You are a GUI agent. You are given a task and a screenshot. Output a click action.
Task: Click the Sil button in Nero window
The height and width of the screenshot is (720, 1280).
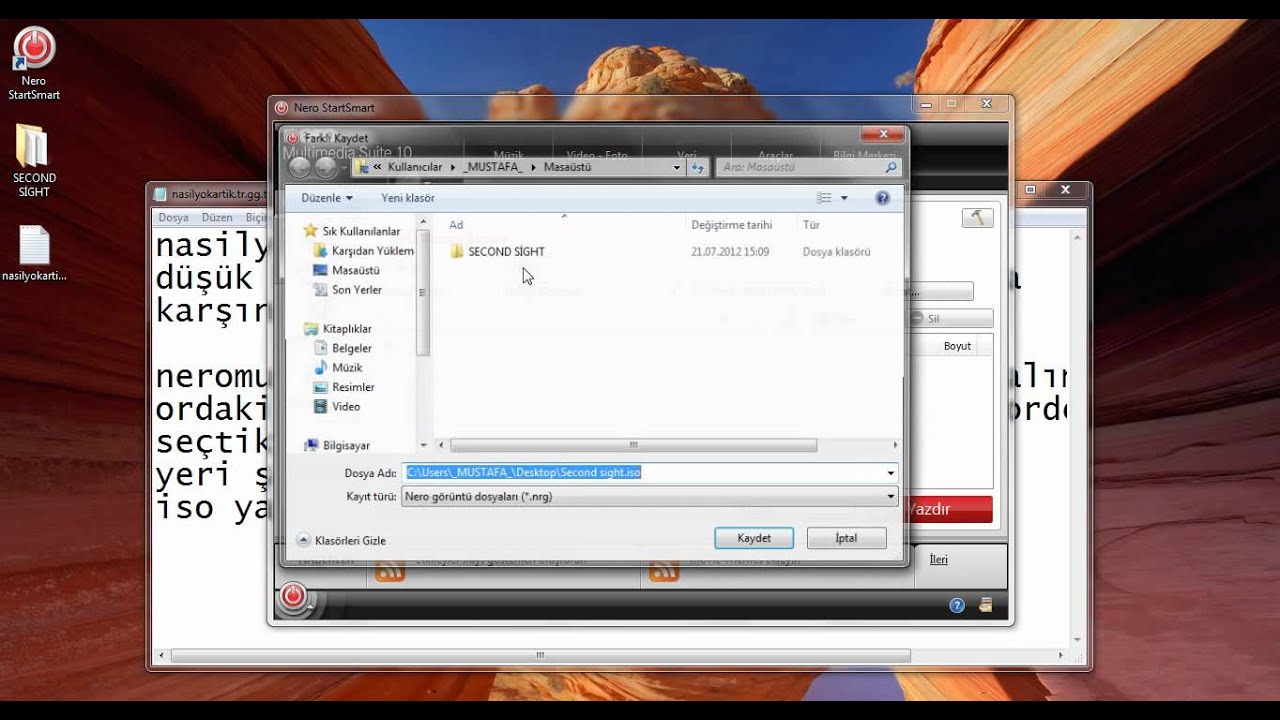coord(951,319)
